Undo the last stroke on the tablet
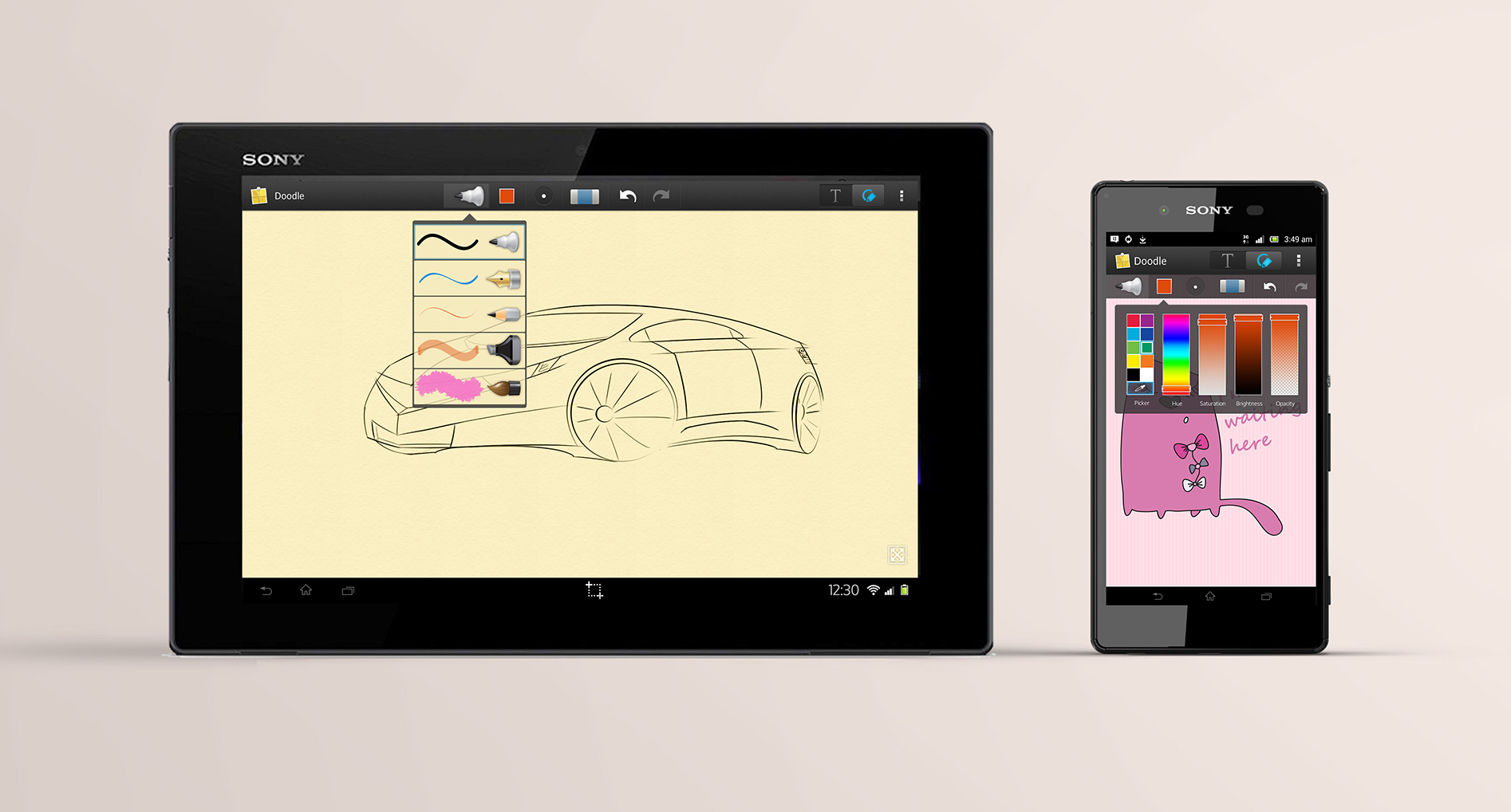This screenshot has height=812, width=1511. 627,195
